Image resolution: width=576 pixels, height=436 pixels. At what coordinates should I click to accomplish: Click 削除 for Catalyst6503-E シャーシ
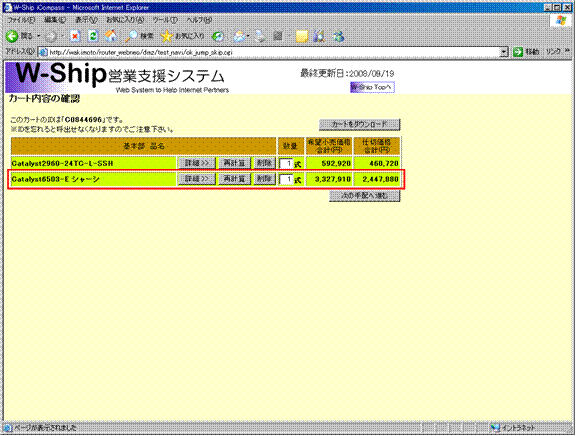point(264,179)
